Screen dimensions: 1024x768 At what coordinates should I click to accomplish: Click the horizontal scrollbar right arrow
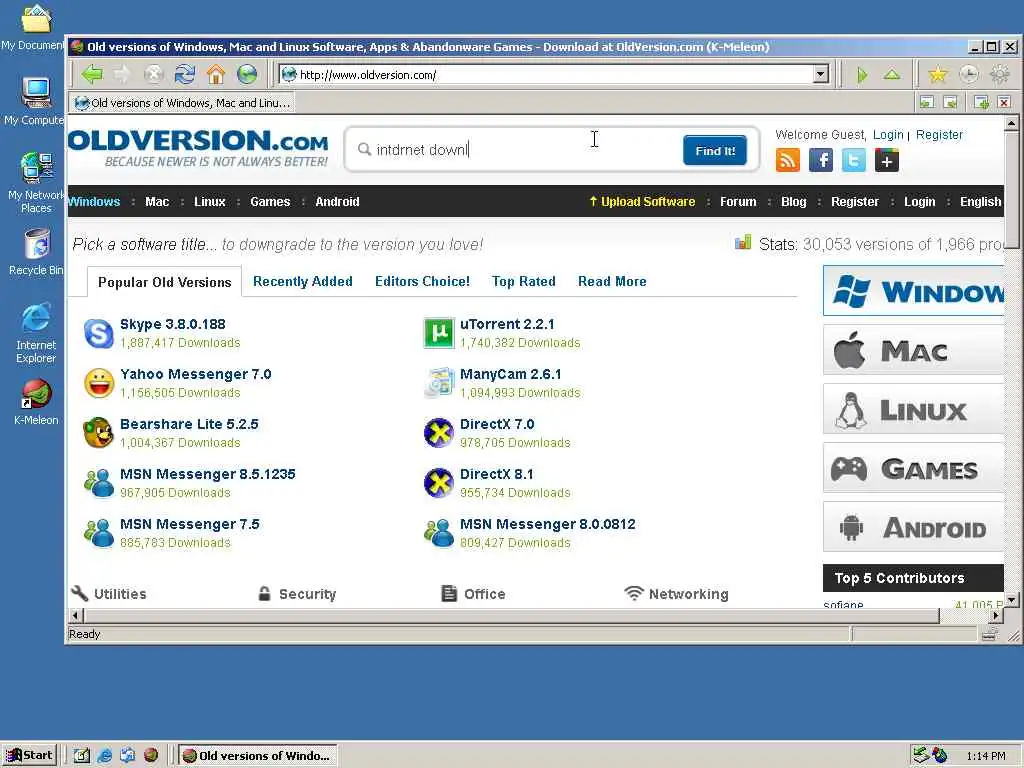coord(996,615)
